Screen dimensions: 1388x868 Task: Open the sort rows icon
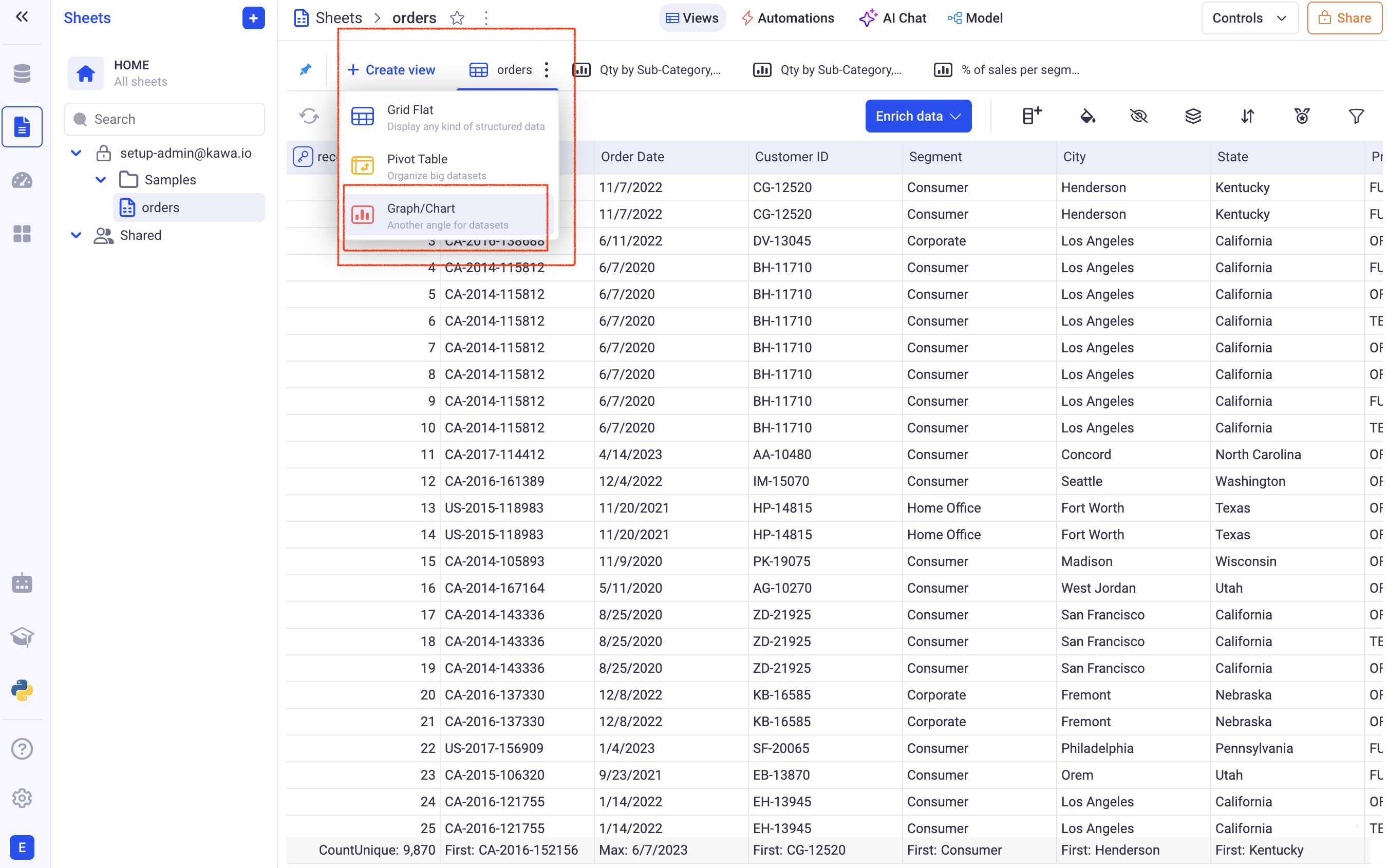click(x=1247, y=117)
